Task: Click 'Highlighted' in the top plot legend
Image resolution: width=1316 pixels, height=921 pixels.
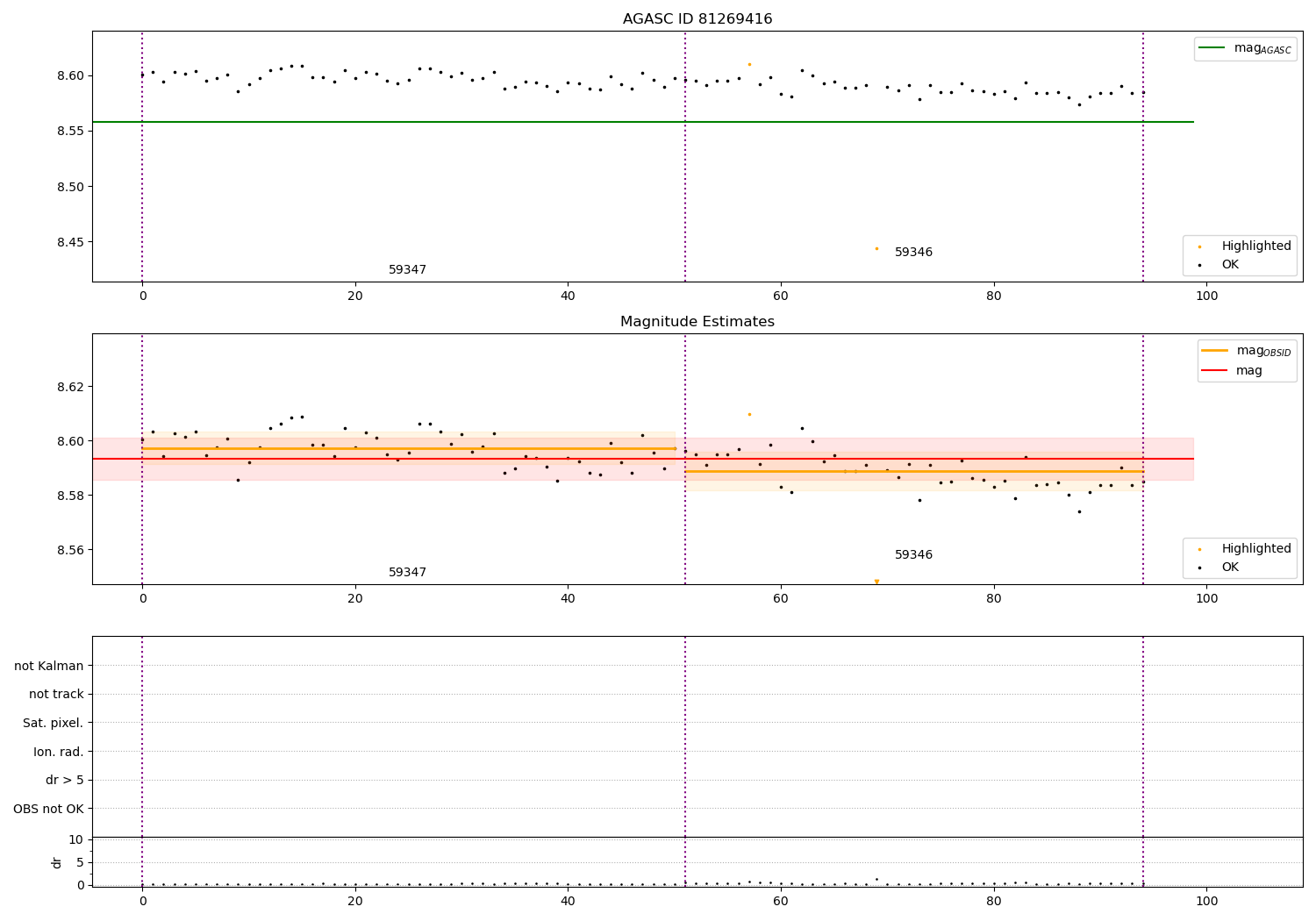Action: click(1256, 246)
